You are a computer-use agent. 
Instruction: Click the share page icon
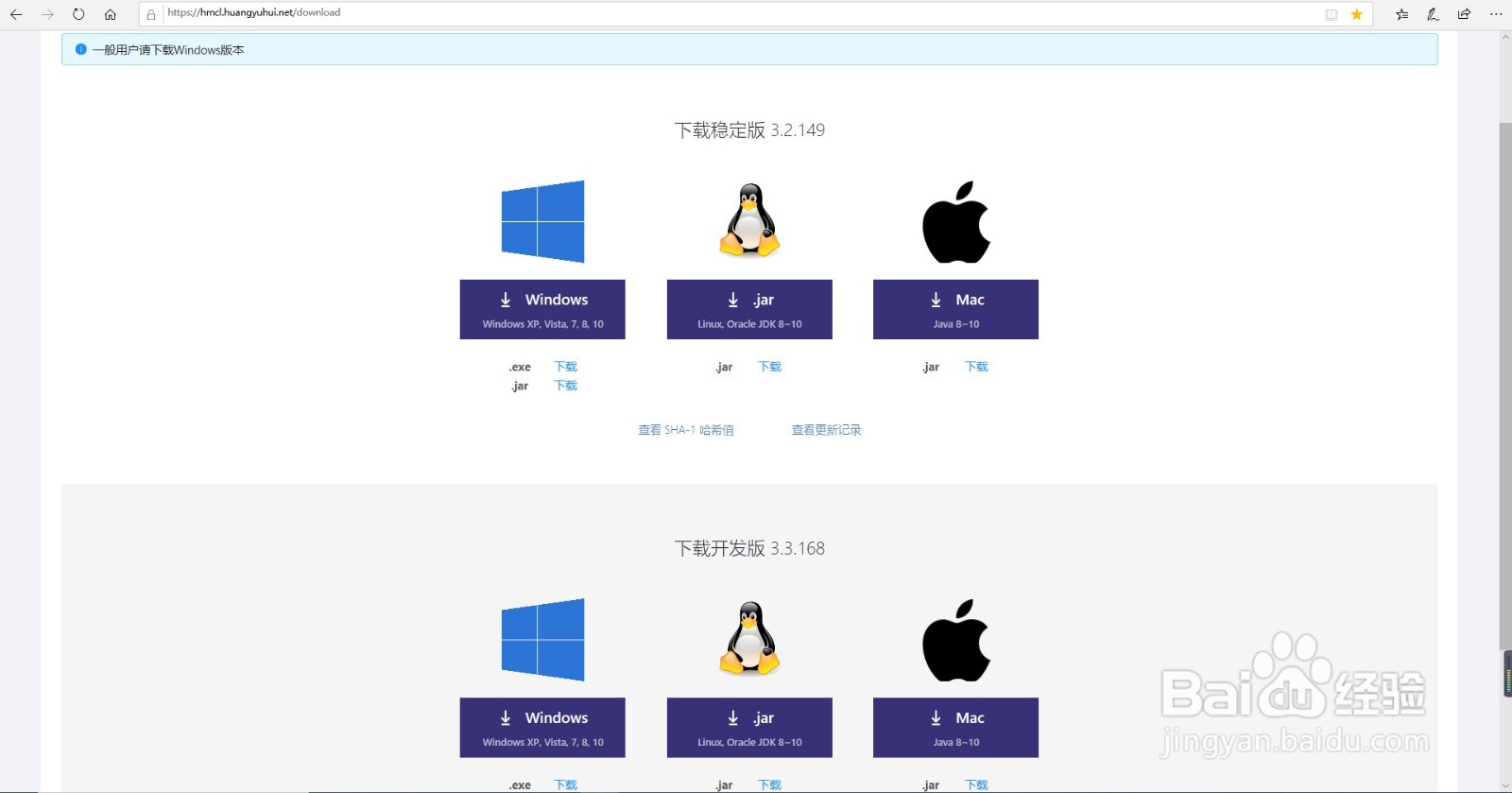pyautogui.click(x=1464, y=14)
